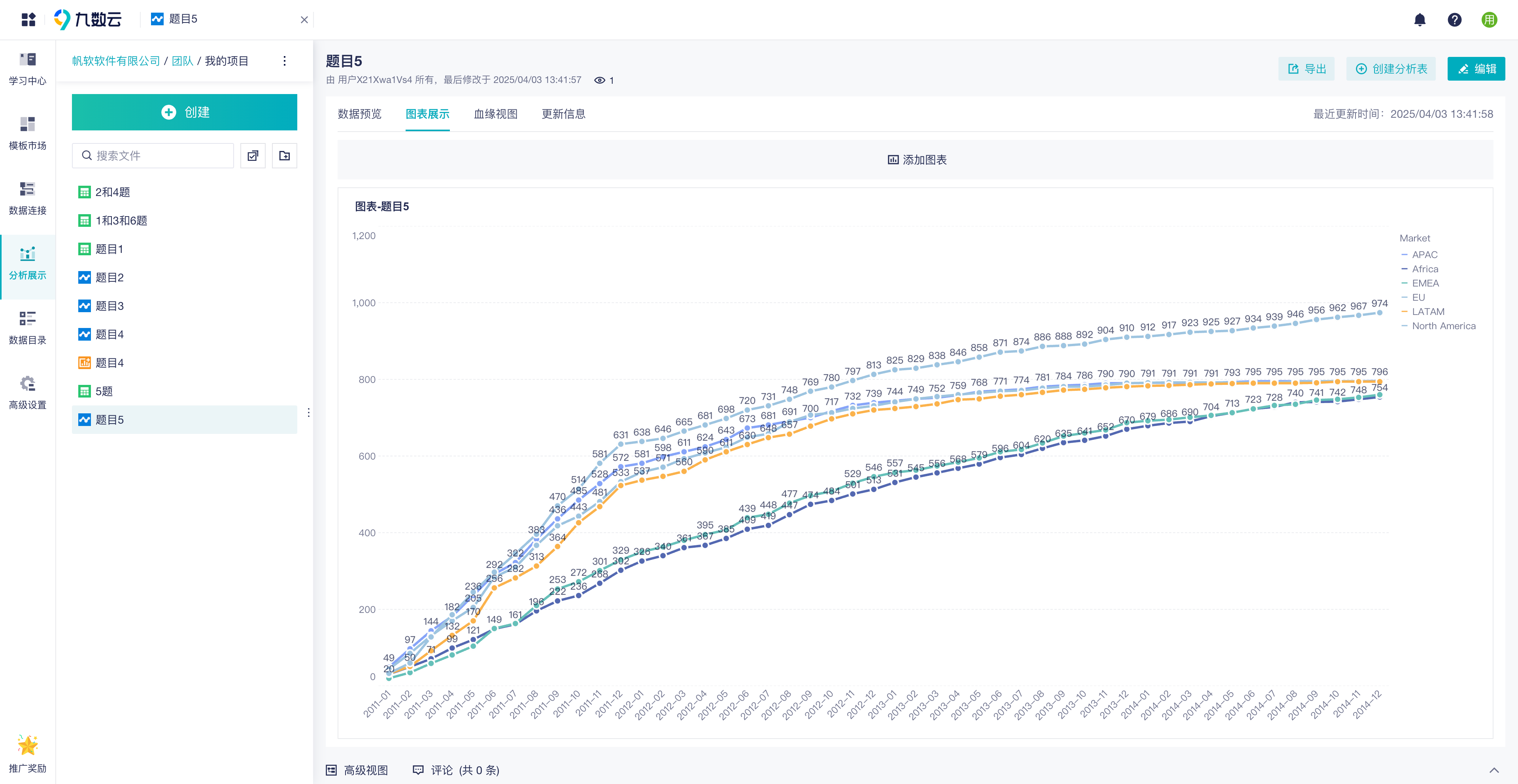Close the 题目5 tab
Viewport: 1518px width, 784px height.
[304, 19]
